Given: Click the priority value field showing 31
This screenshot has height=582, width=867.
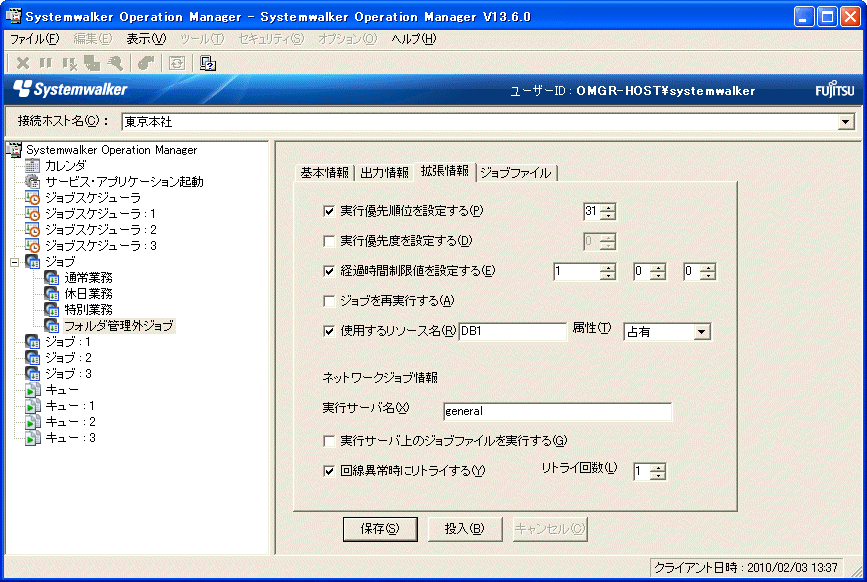Looking at the screenshot, I should click(592, 211).
